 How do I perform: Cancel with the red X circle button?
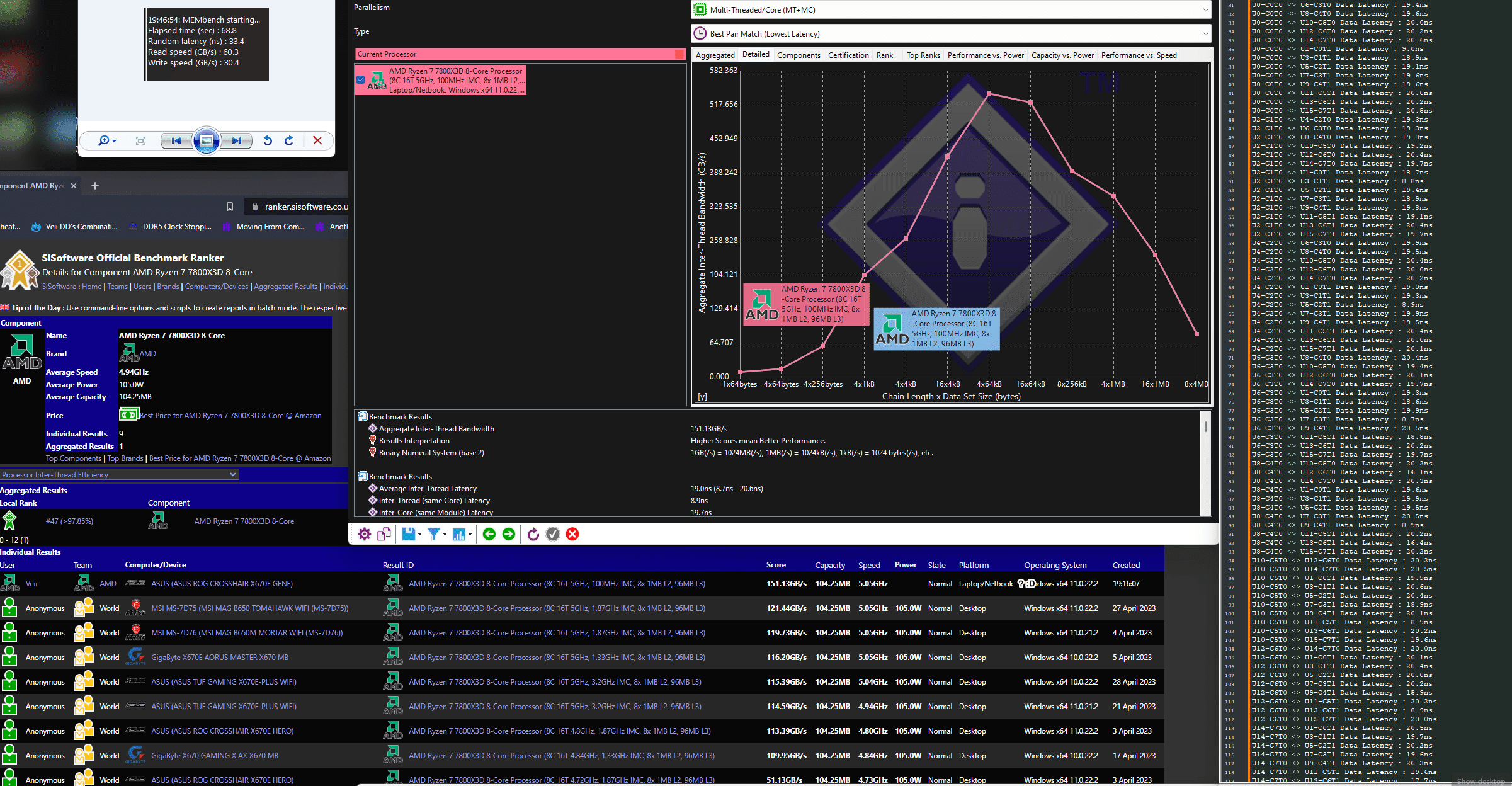click(x=572, y=534)
